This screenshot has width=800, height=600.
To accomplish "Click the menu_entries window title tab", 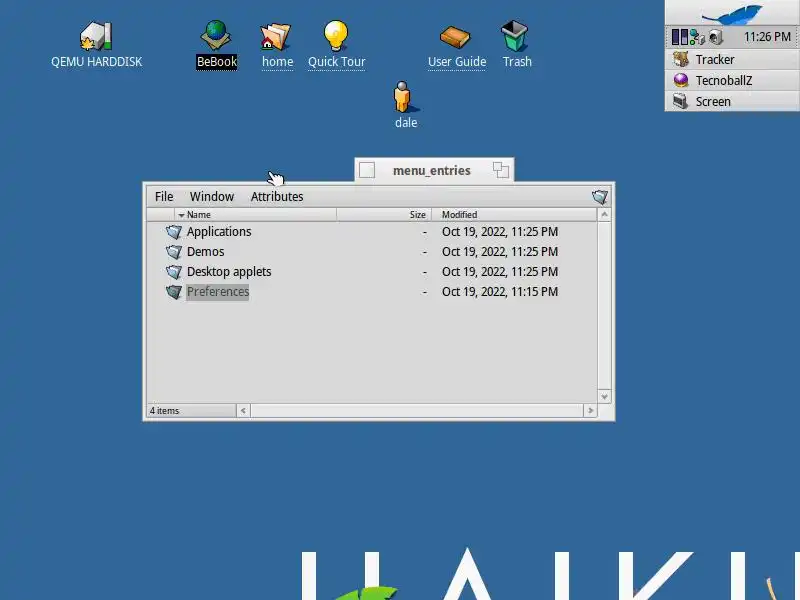I will [x=432, y=170].
